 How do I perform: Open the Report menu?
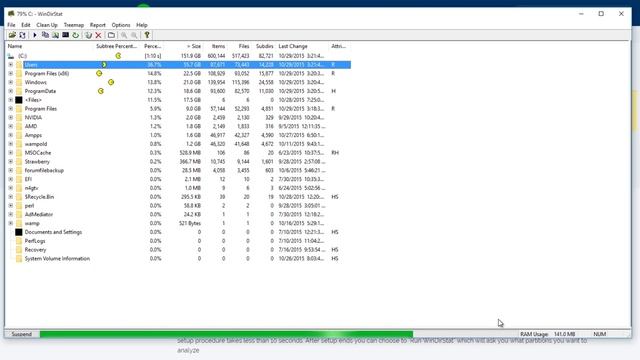(x=98, y=25)
